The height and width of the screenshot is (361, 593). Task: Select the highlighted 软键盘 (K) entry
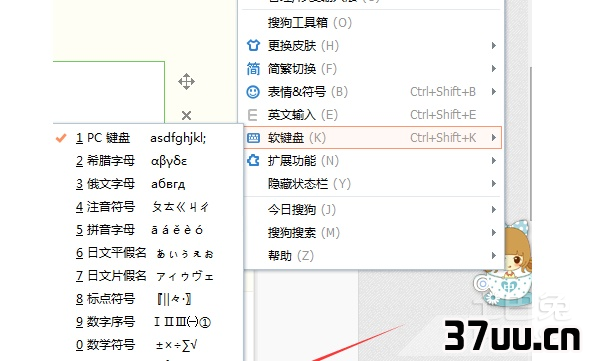(x=372, y=138)
